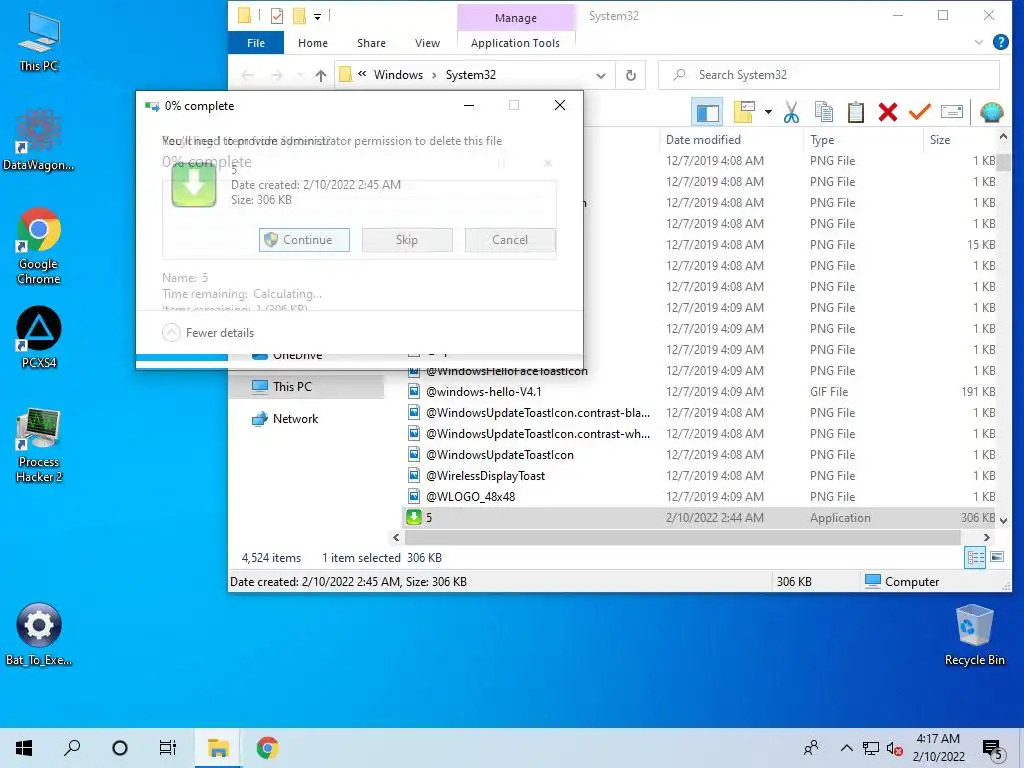The width and height of the screenshot is (1024, 768).
Task: Select the @WirelessDisplayToast file
Action: click(485, 475)
